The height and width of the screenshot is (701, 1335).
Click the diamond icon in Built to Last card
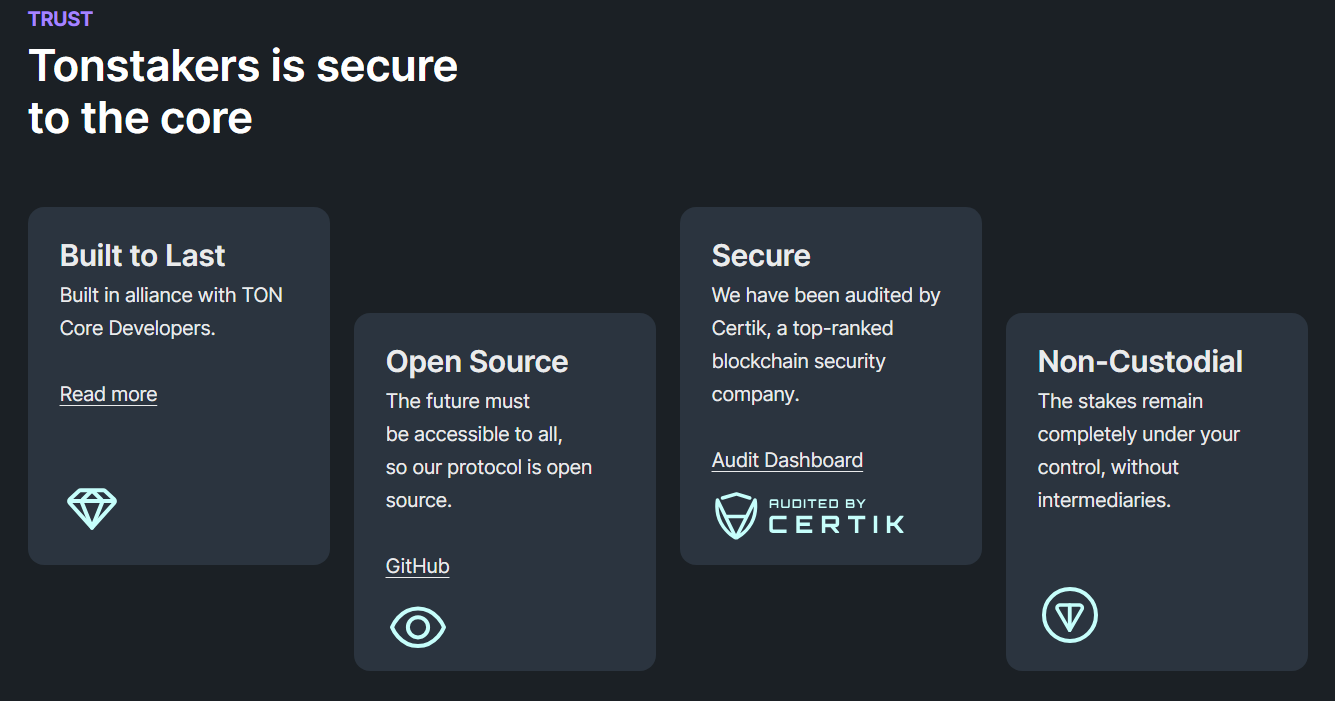[92, 509]
